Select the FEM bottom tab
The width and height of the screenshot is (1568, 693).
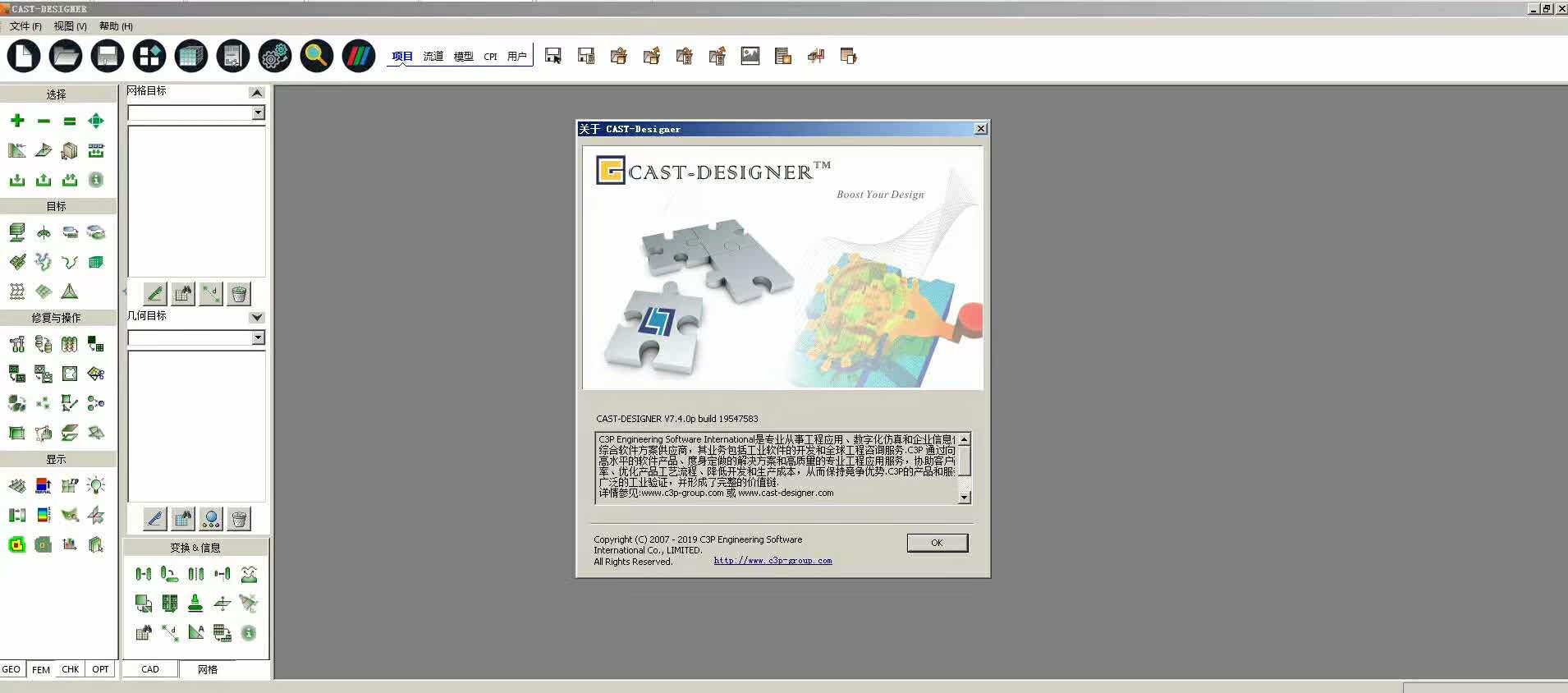pos(41,669)
